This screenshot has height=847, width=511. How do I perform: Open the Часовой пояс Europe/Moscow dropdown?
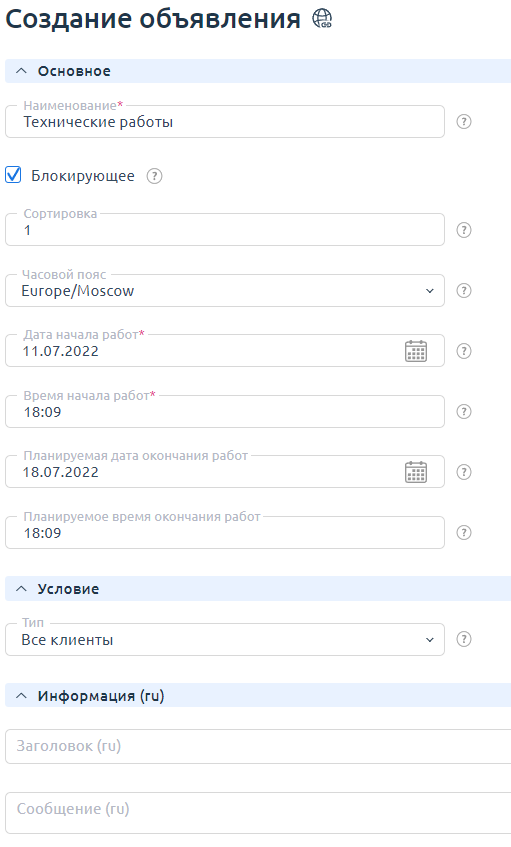coord(225,291)
